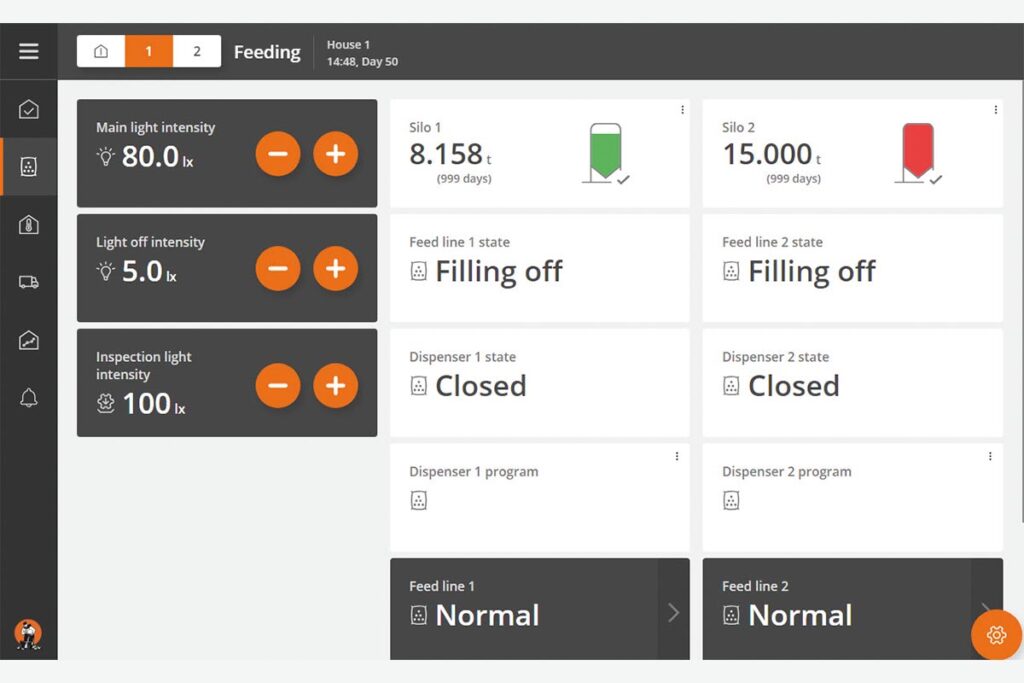Click the orange settings gear button
This screenshot has width=1024, height=683.
pos(995,635)
